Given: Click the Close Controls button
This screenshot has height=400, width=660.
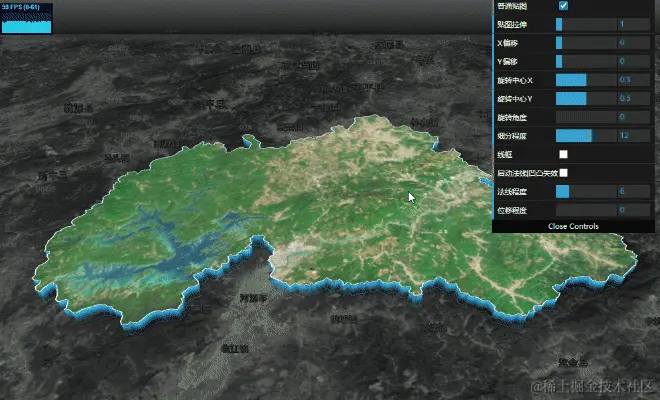Looking at the screenshot, I should [x=573, y=227].
